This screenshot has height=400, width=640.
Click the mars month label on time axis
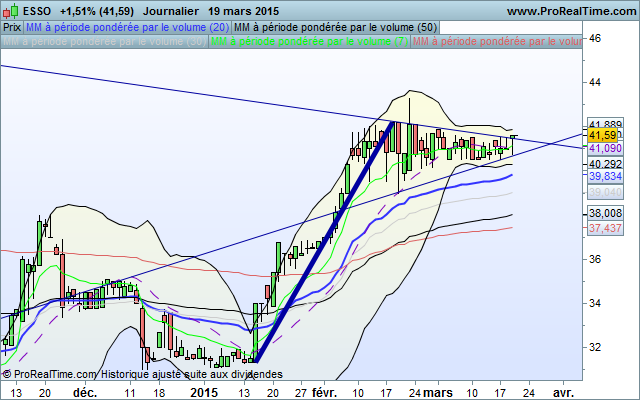[438, 393]
